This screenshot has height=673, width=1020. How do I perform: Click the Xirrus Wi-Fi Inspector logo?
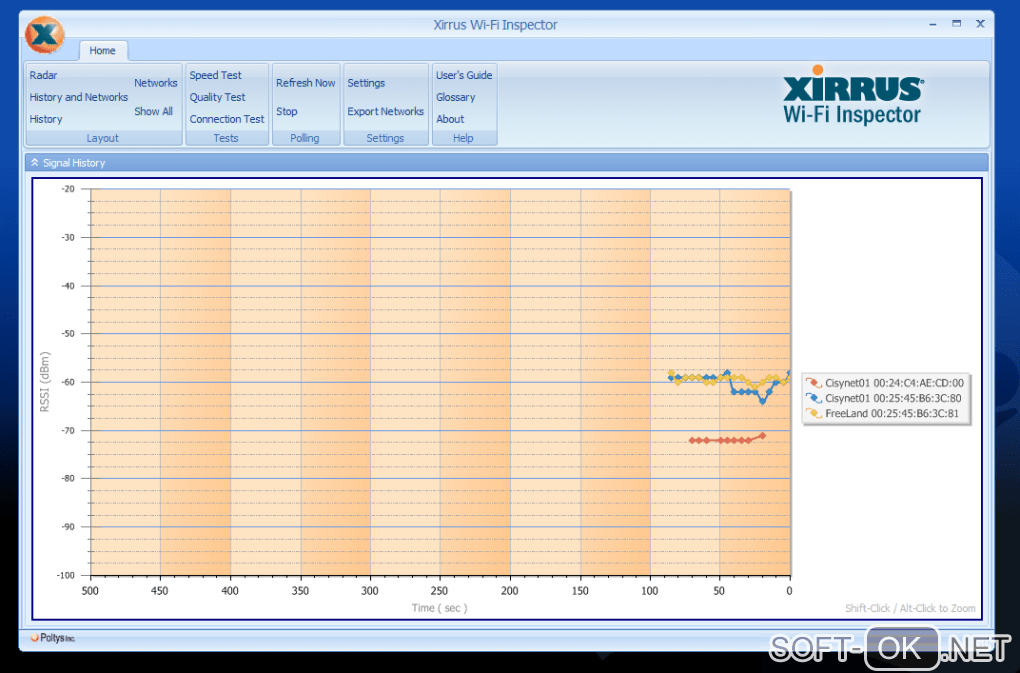(852, 96)
